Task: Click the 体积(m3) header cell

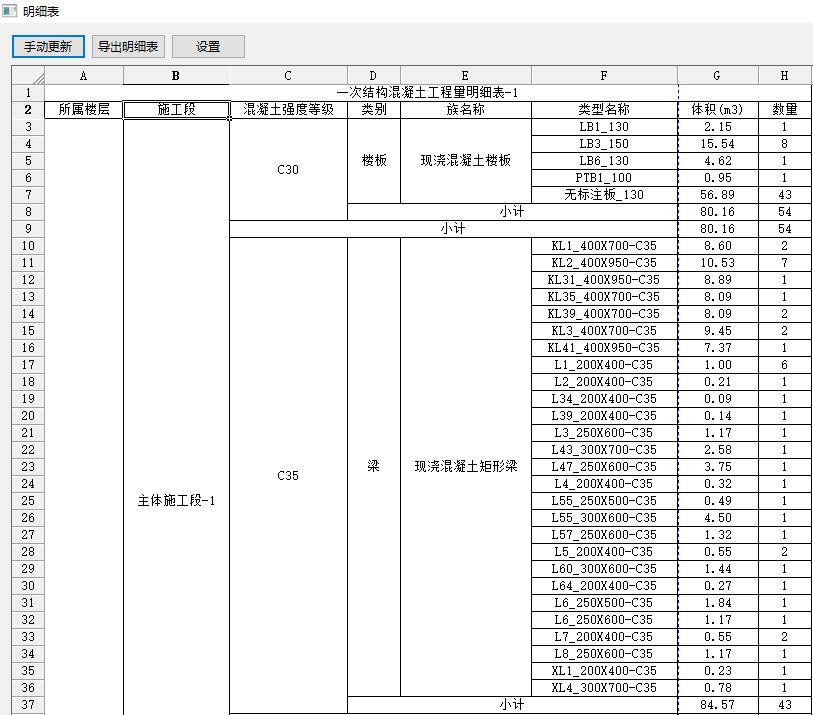Action: (718, 110)
